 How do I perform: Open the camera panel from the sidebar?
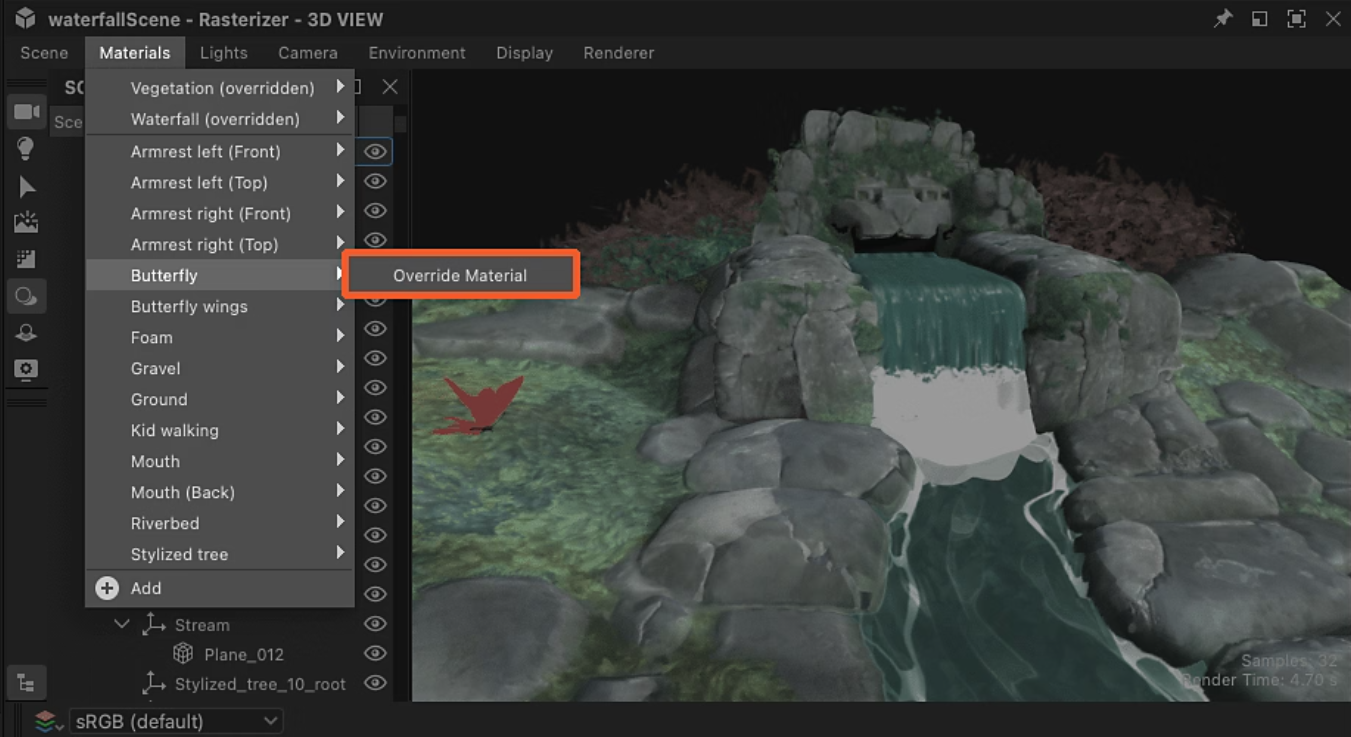[x=26, y=112]
